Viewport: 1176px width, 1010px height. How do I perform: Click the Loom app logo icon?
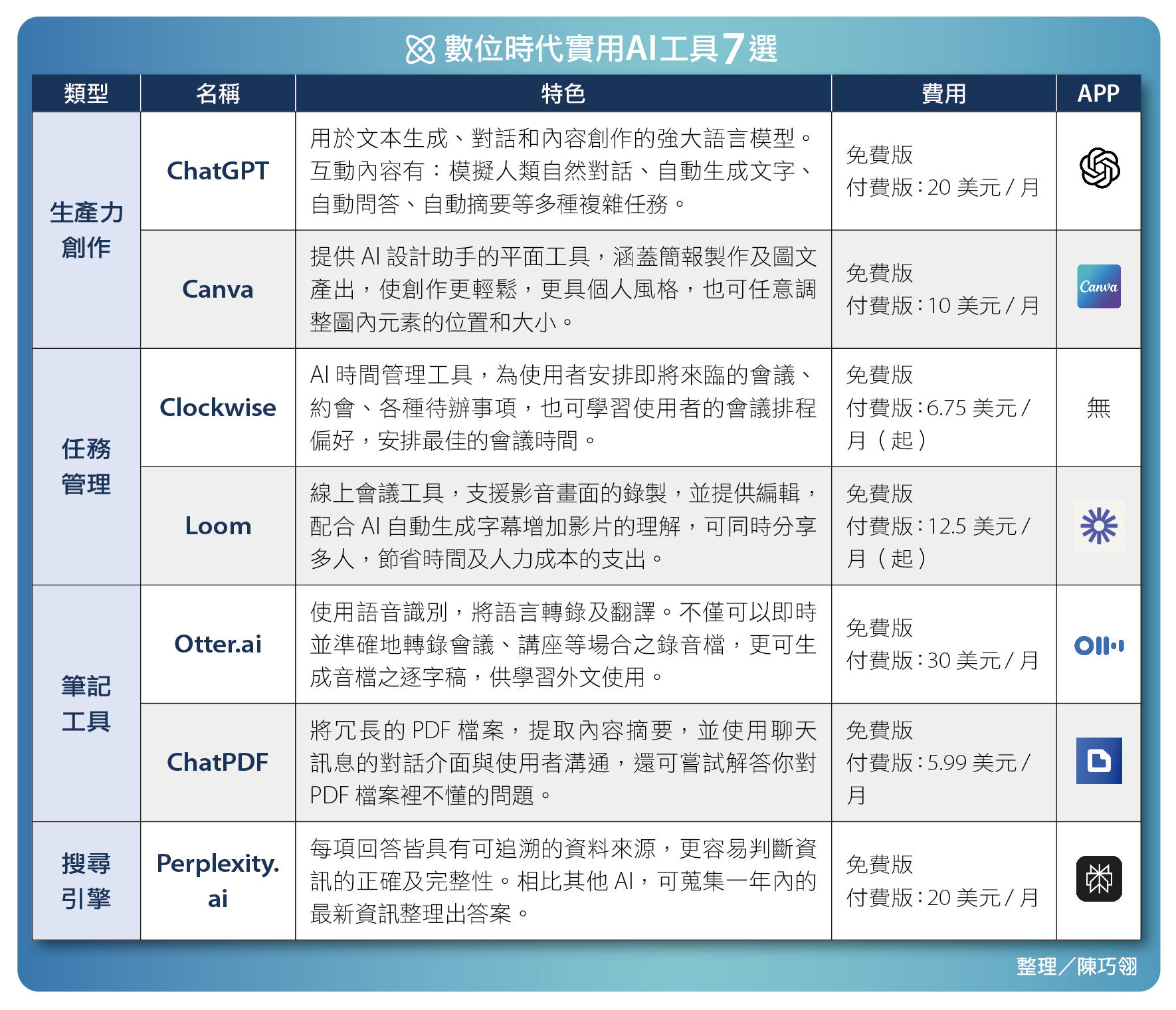(1099, 526)
